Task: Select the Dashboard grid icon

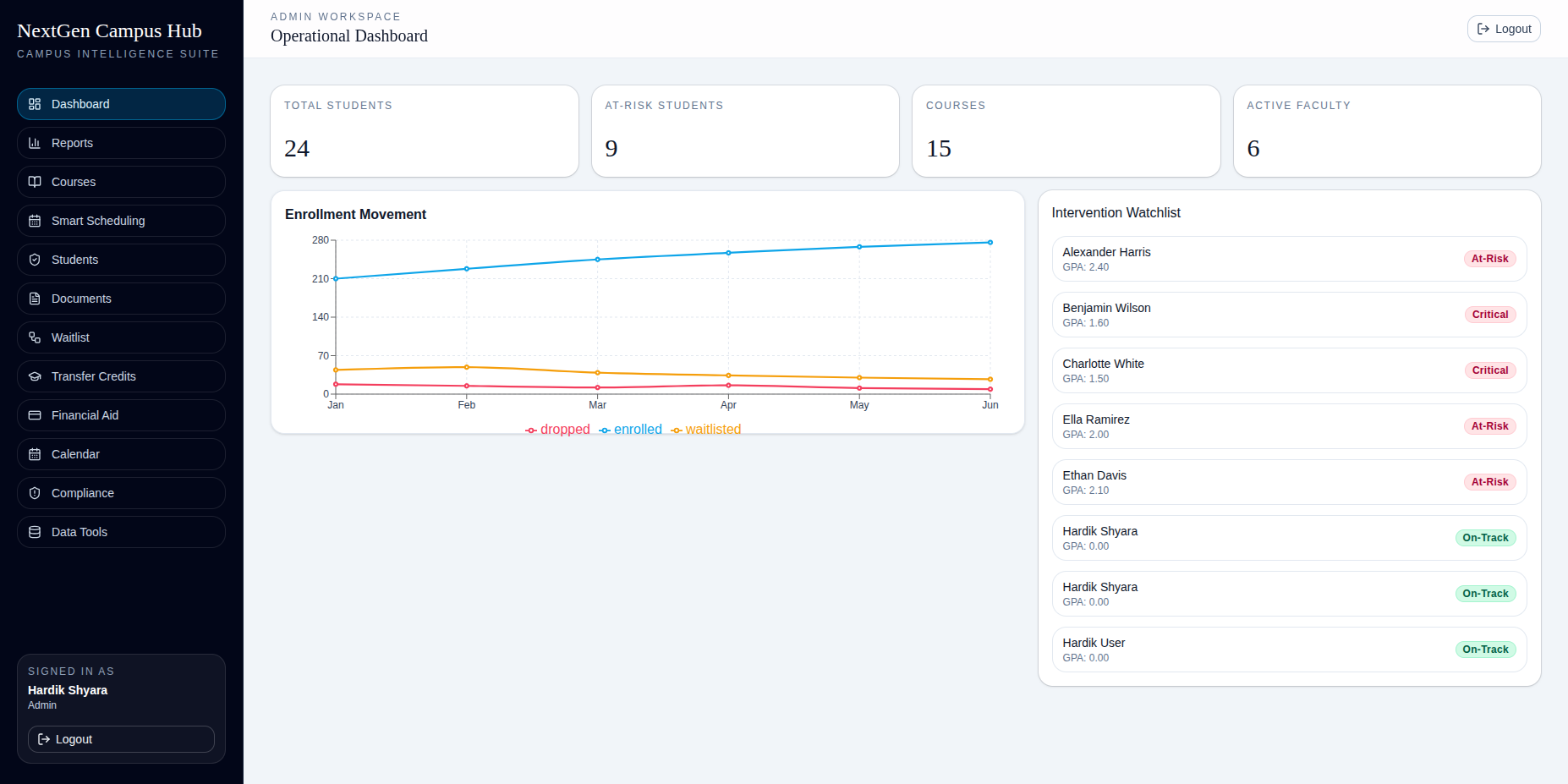Action: tap(35, 104)
